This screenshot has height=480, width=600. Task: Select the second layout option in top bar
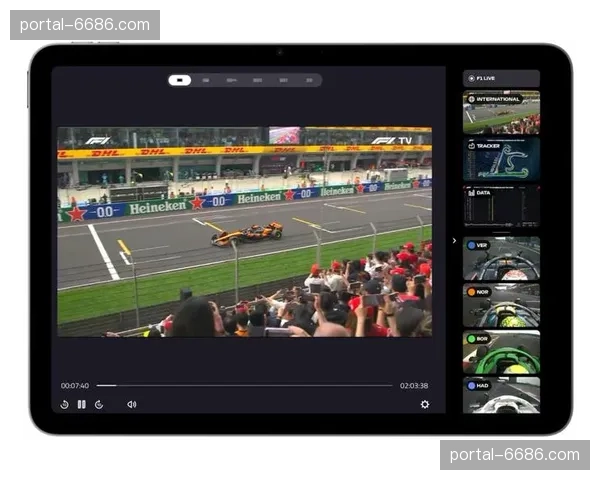(x=205, y=80)
